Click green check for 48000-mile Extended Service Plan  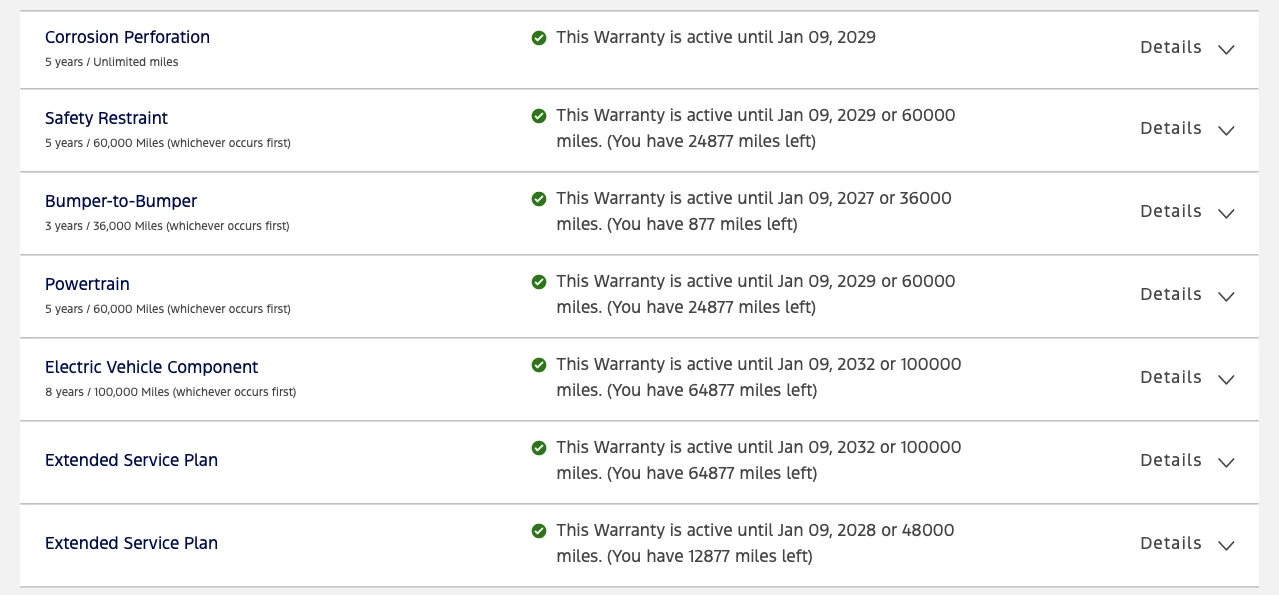click(x=539, y=531)
